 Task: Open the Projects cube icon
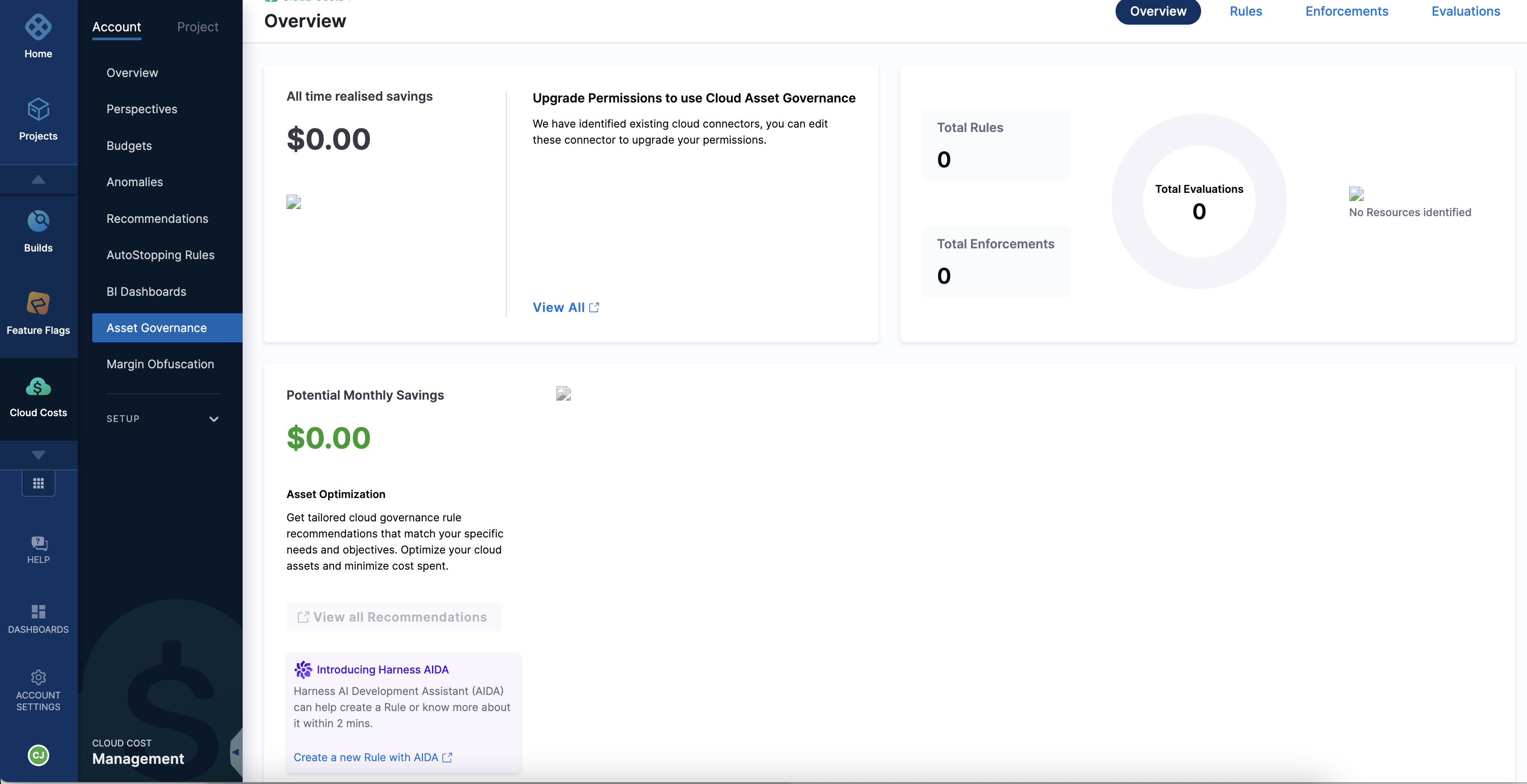click(x=38, y=110)
